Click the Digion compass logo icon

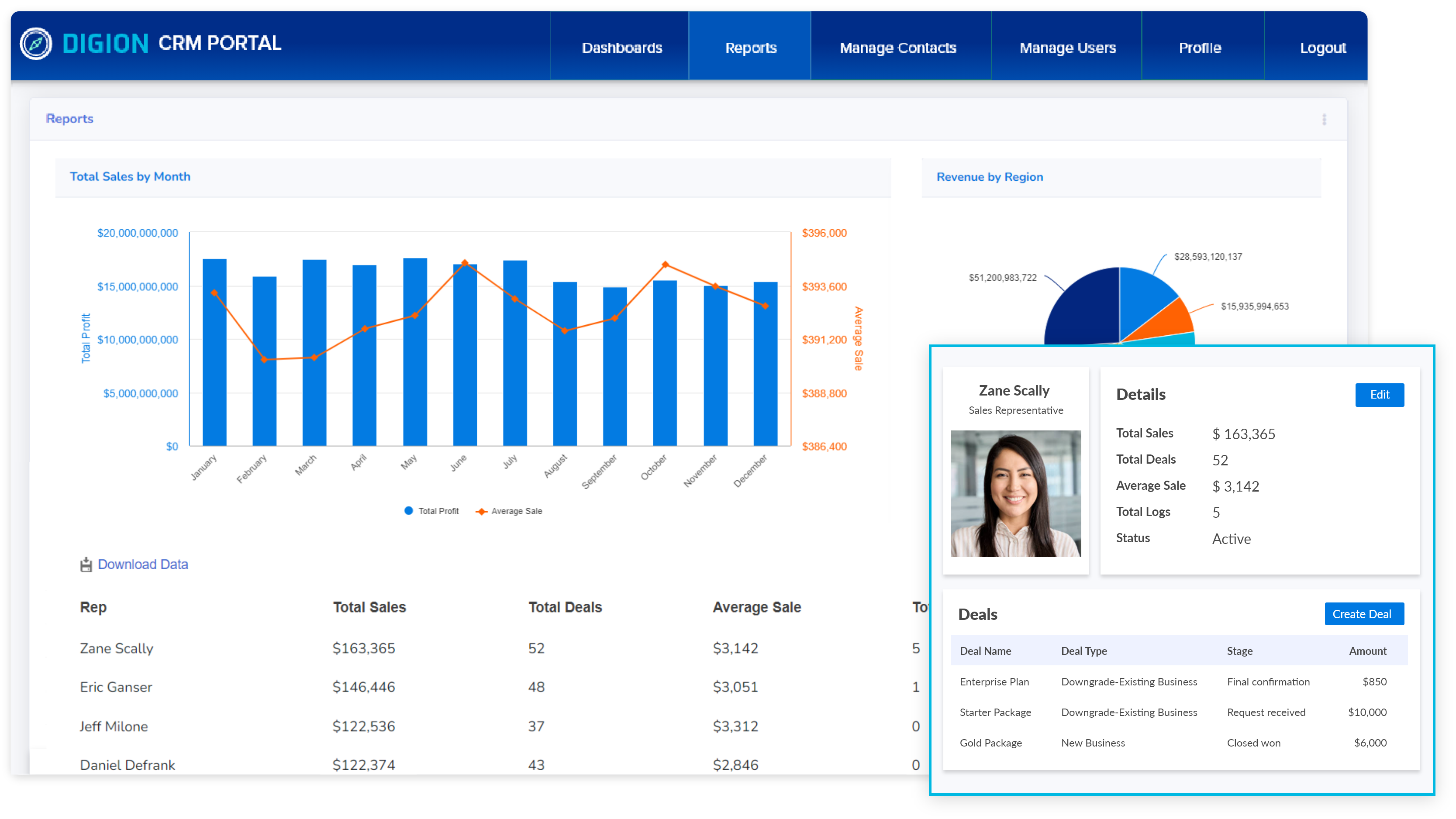pyautogui.click(x=36, y=44)
